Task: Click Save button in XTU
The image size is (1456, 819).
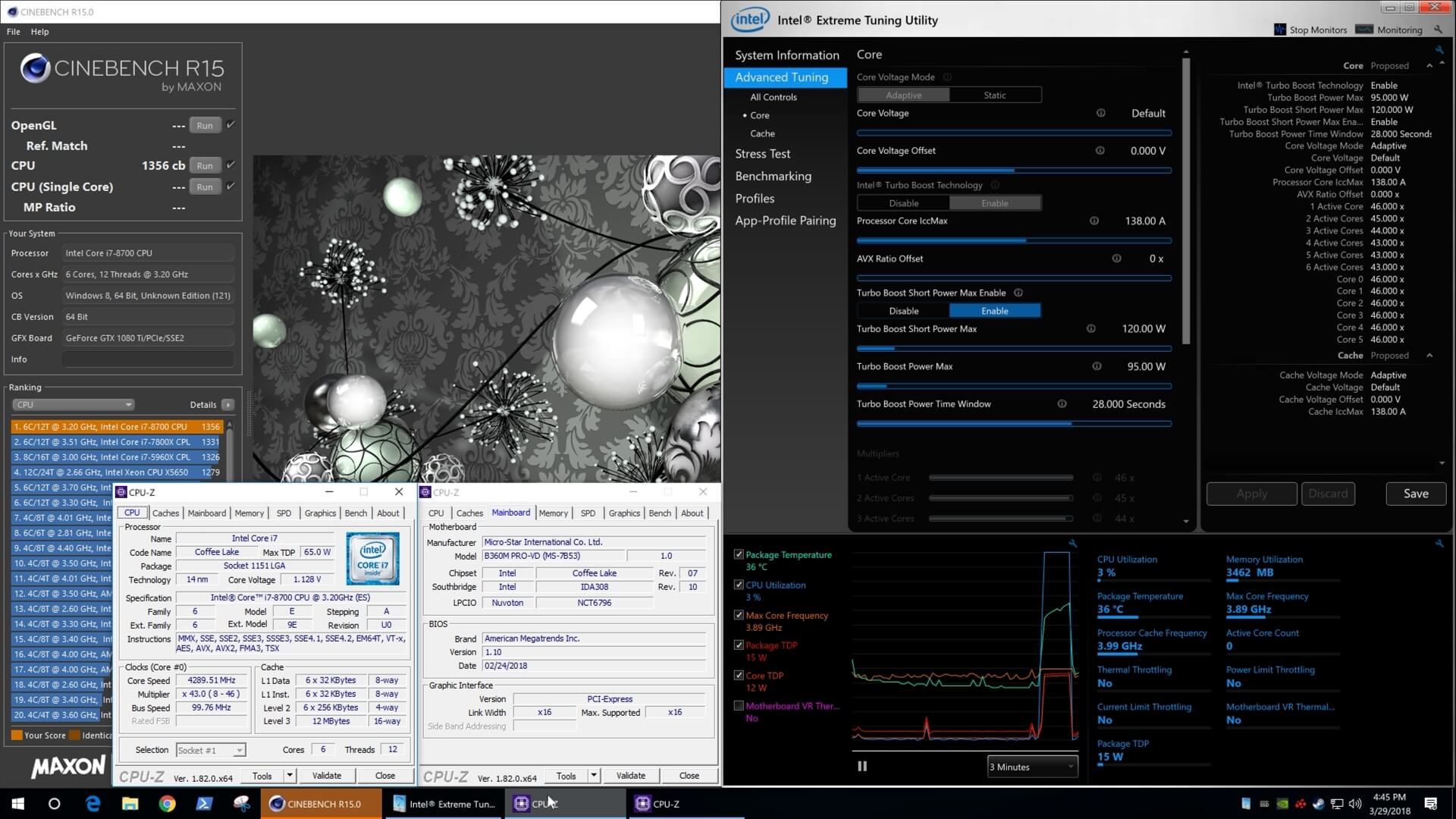Action: click(1416, 494)
